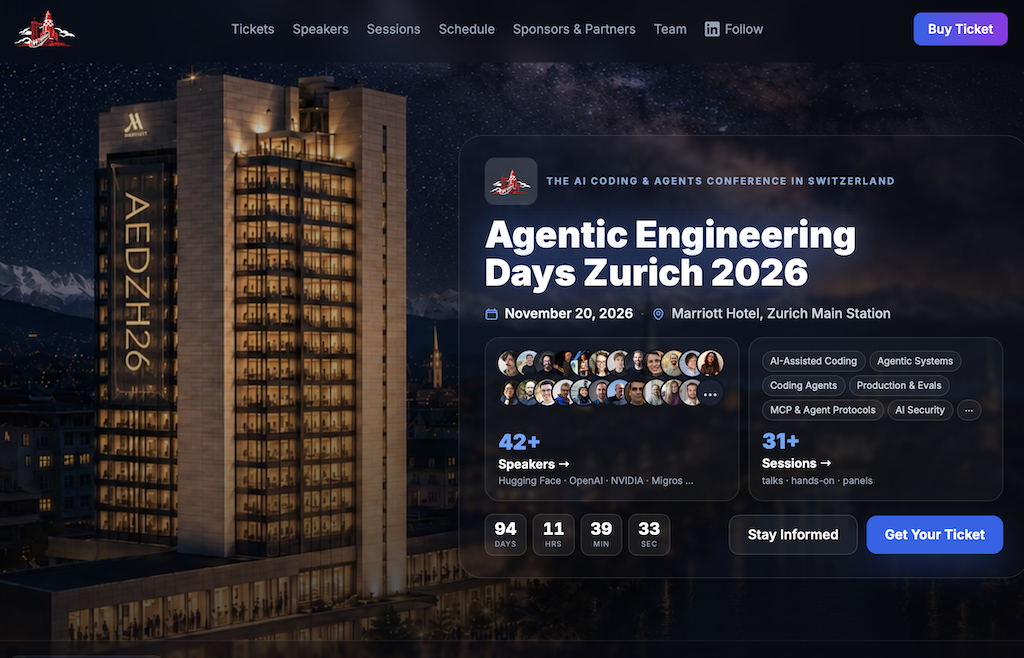Image resolution: width=1024 pixels, height=658 pixels.
Task: Click the SEC countdown box
Action: (x=648, y=535)
